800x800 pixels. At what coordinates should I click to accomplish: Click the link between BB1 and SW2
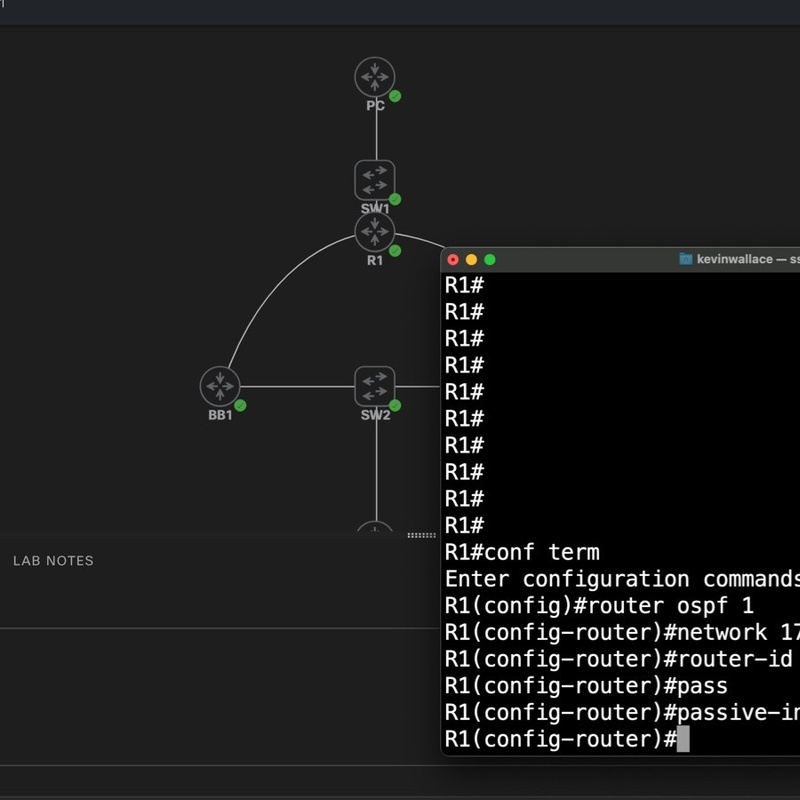tap(297, 386)
